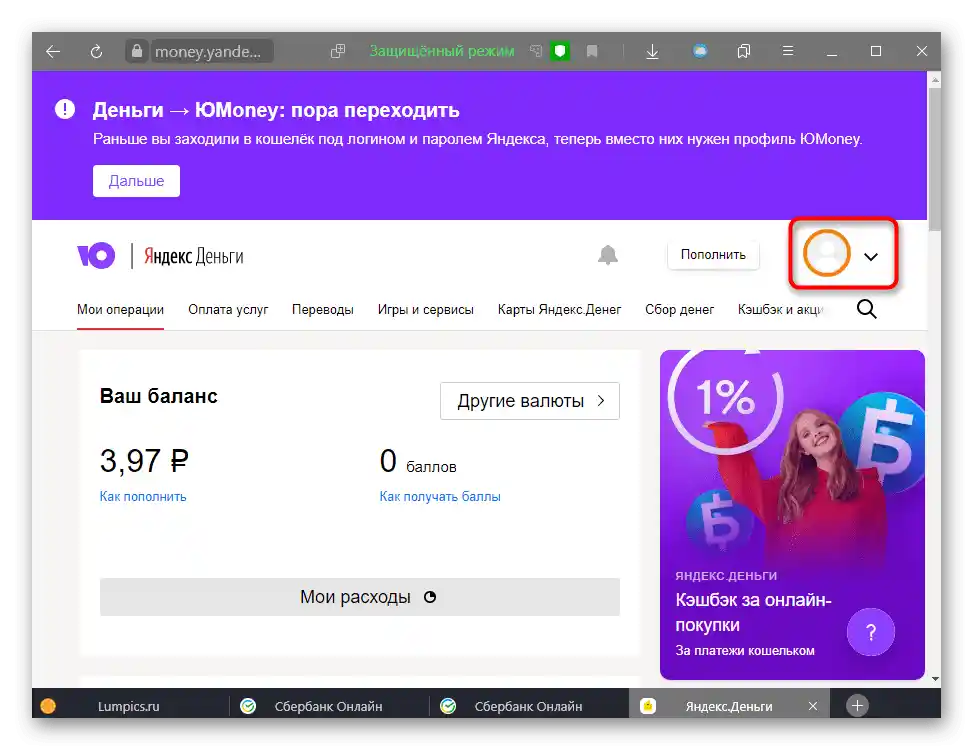Click the translate icon after Защищённый режим
Viewport: 973px width, 750px height.
click(x=536, y=51)
